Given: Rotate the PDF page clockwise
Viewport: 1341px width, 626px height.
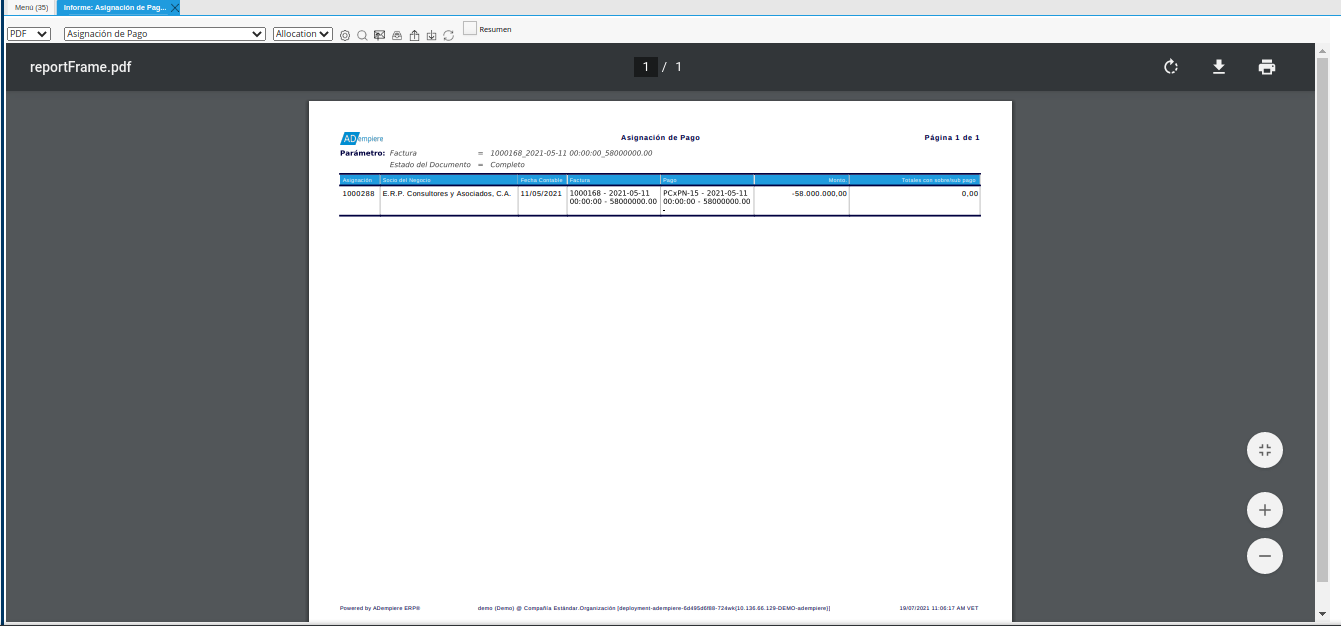Looking at the screenshot, I should click(x=1170, y=66).
